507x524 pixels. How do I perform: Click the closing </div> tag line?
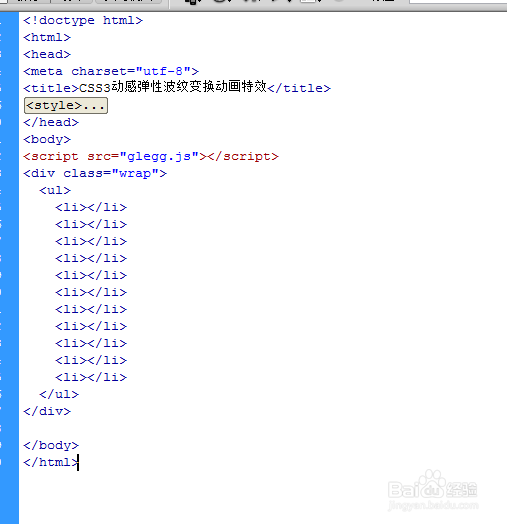pos(47,411)
